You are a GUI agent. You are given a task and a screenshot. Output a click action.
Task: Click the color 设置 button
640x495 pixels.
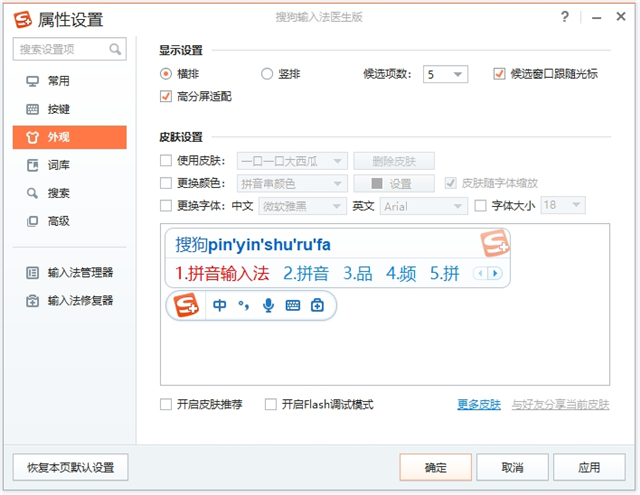click(394, 184)
